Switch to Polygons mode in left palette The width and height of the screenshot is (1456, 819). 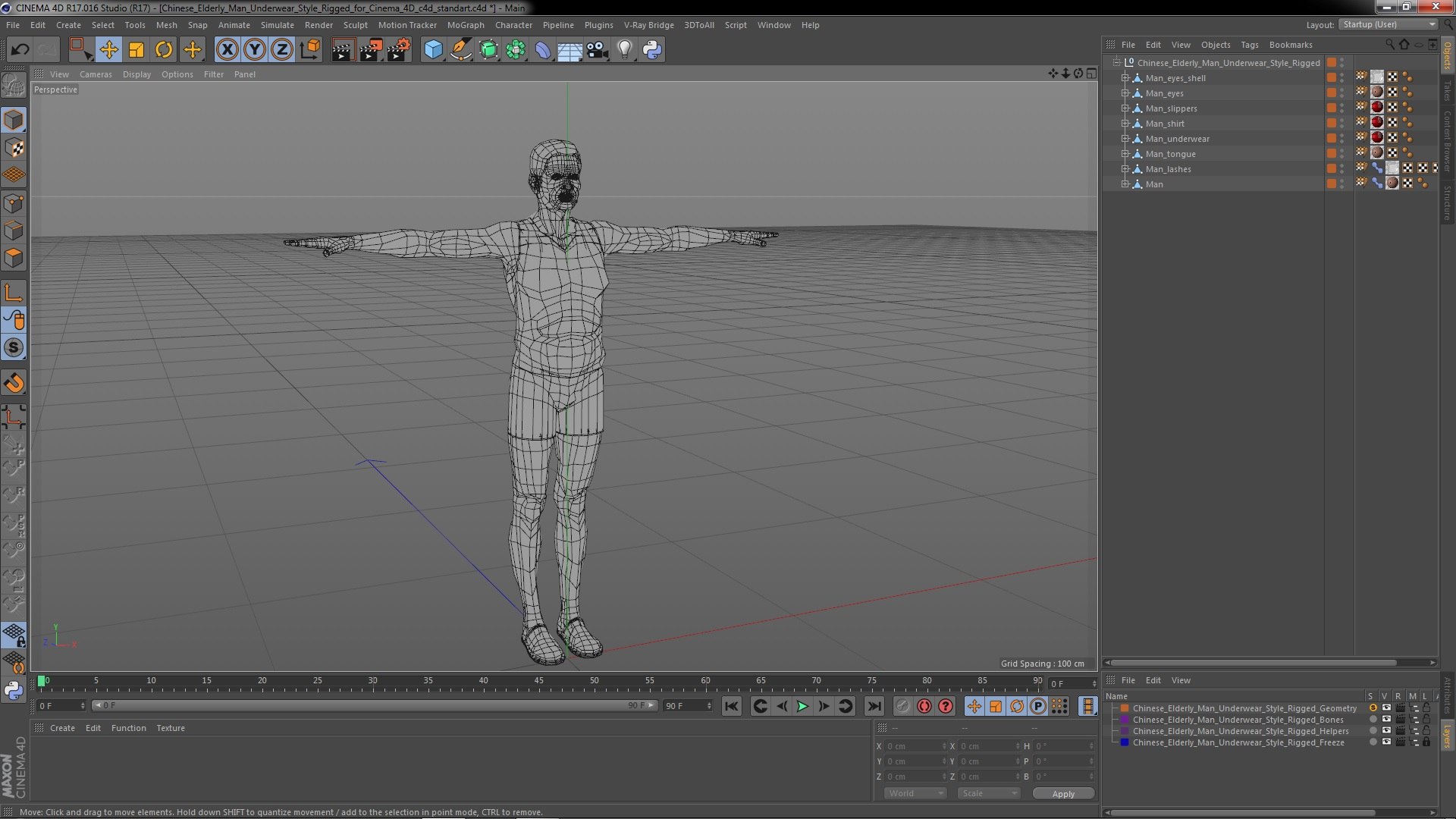[14, 258]
